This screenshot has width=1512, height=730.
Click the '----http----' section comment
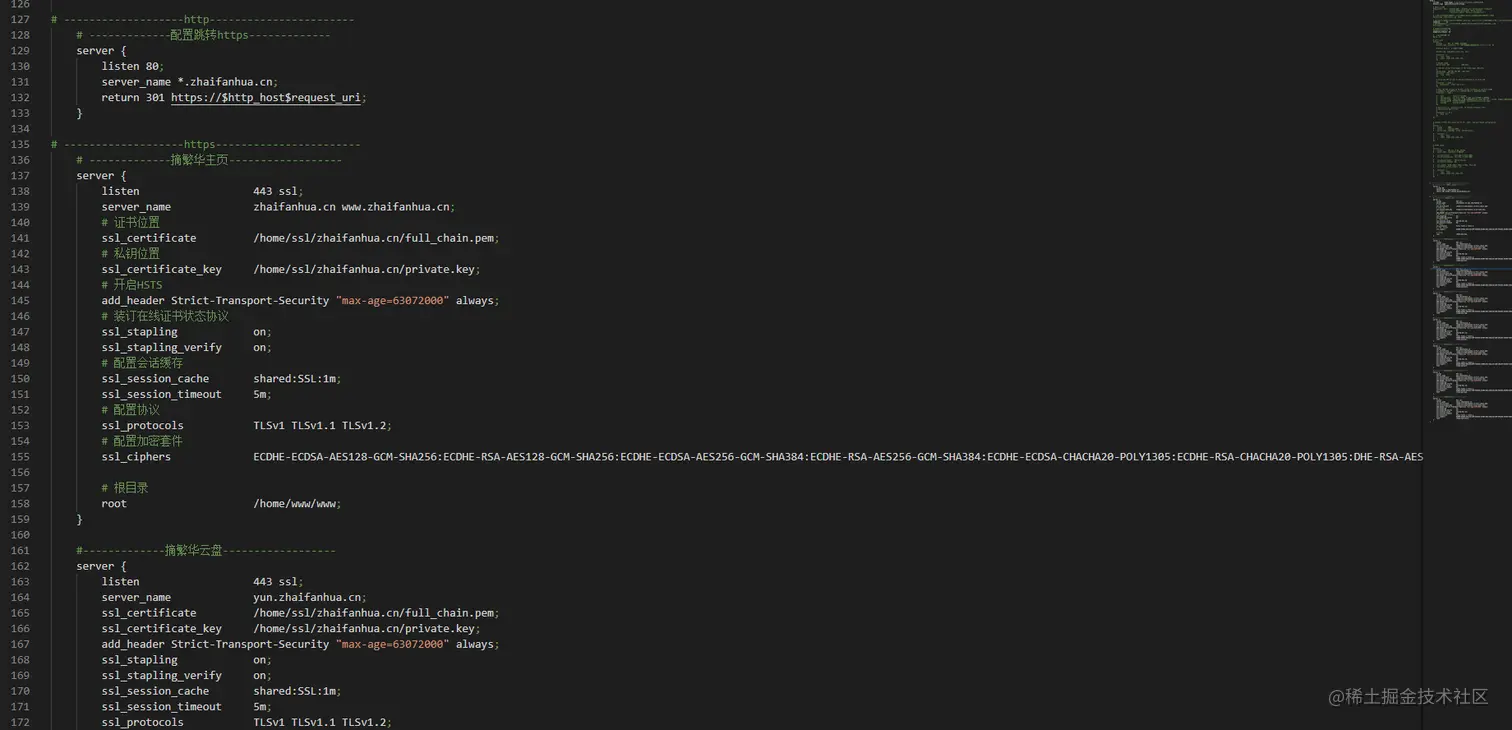click(202, 20)
